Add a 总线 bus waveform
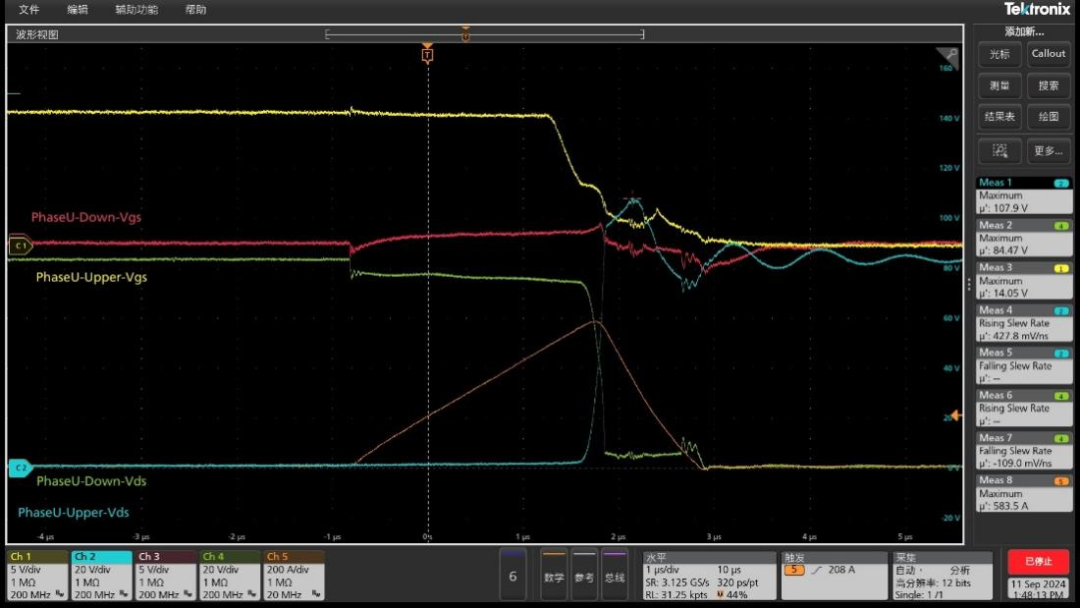The image size is (1080, 608). (x=614, y=576)
